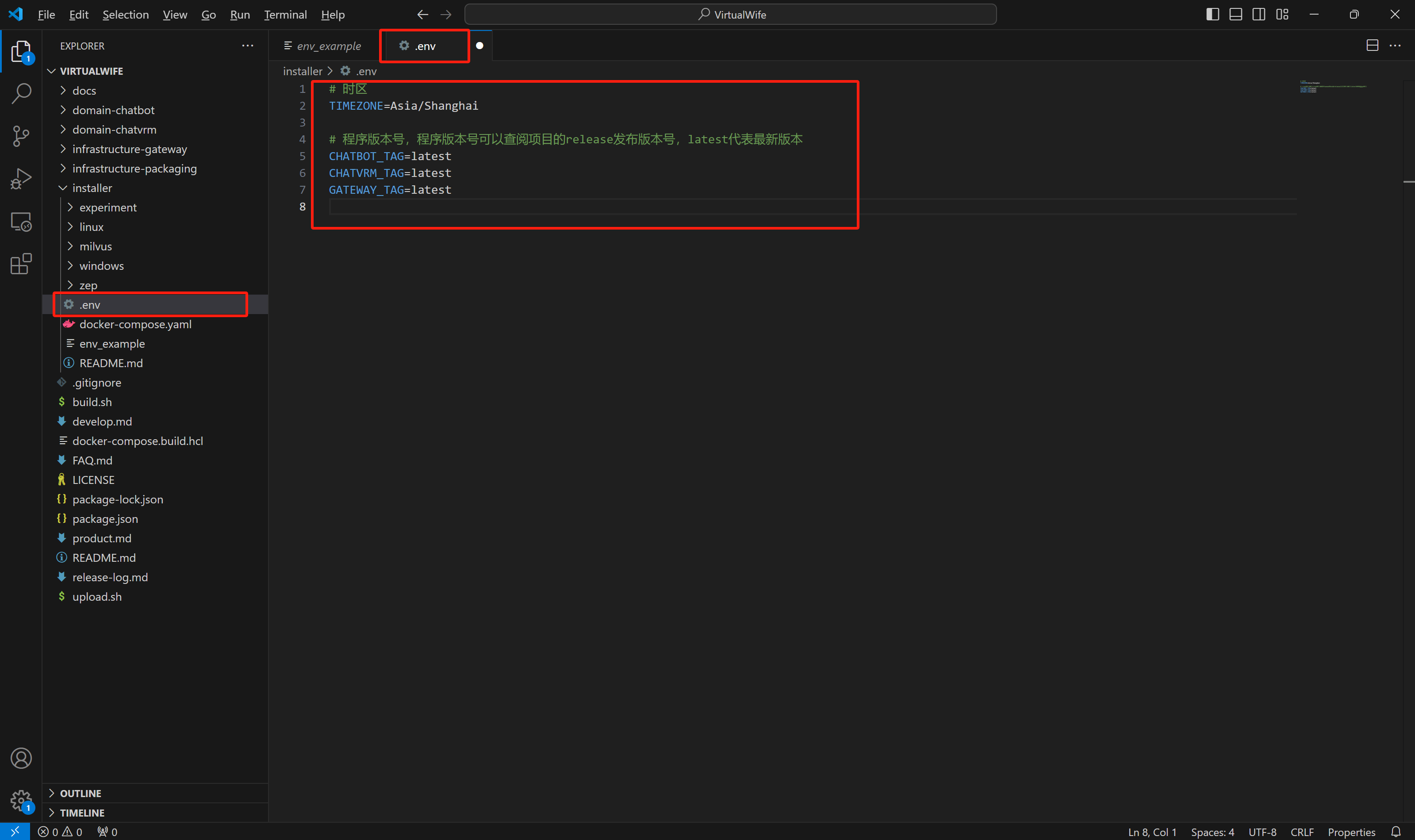The width and height of the screenshot is (1415, 840).
Task: Open editor More Actions ellipsis
Action: 1395,45
